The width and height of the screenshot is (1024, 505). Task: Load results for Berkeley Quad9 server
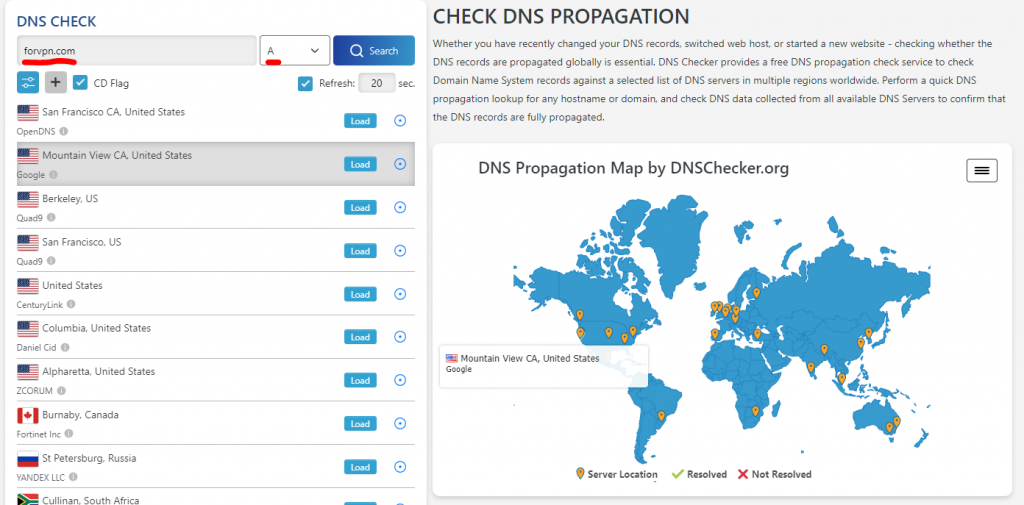pos(360,208)
